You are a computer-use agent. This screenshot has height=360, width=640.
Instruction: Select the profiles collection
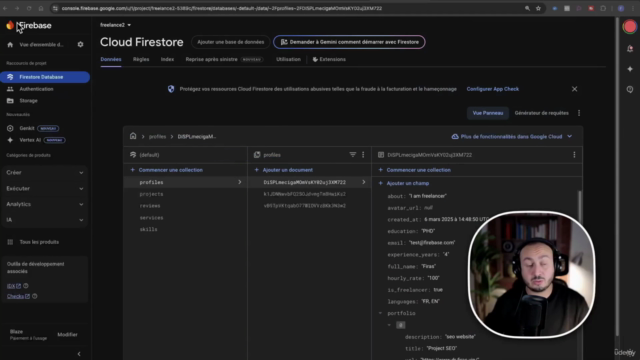coord(185,182)
